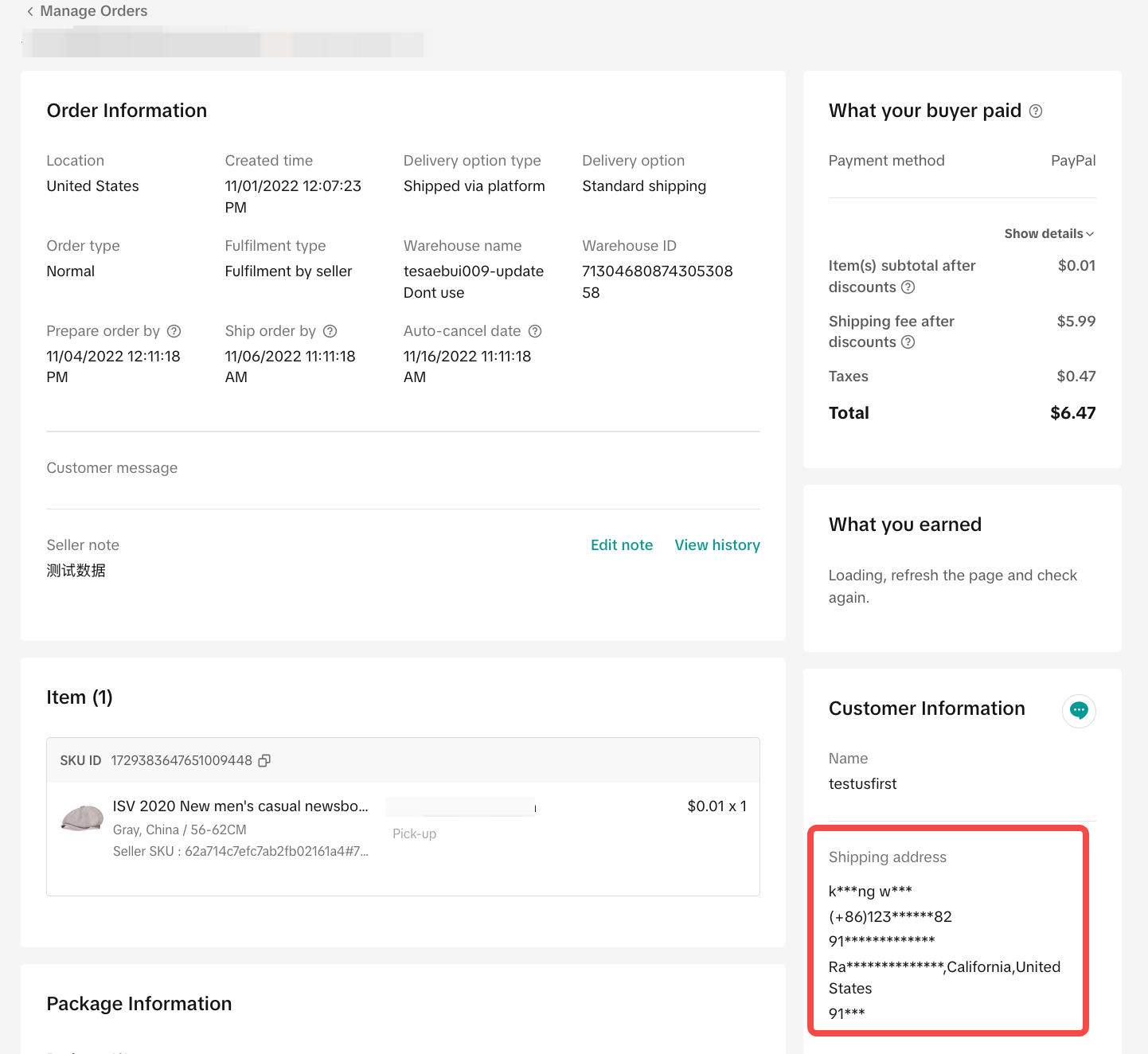The height and width of the screenshot is (1054, 1148).
Task: Click the ISV 2020 men's casual newsboy product title
Action: pyautogui.click(x=240, y=806)
